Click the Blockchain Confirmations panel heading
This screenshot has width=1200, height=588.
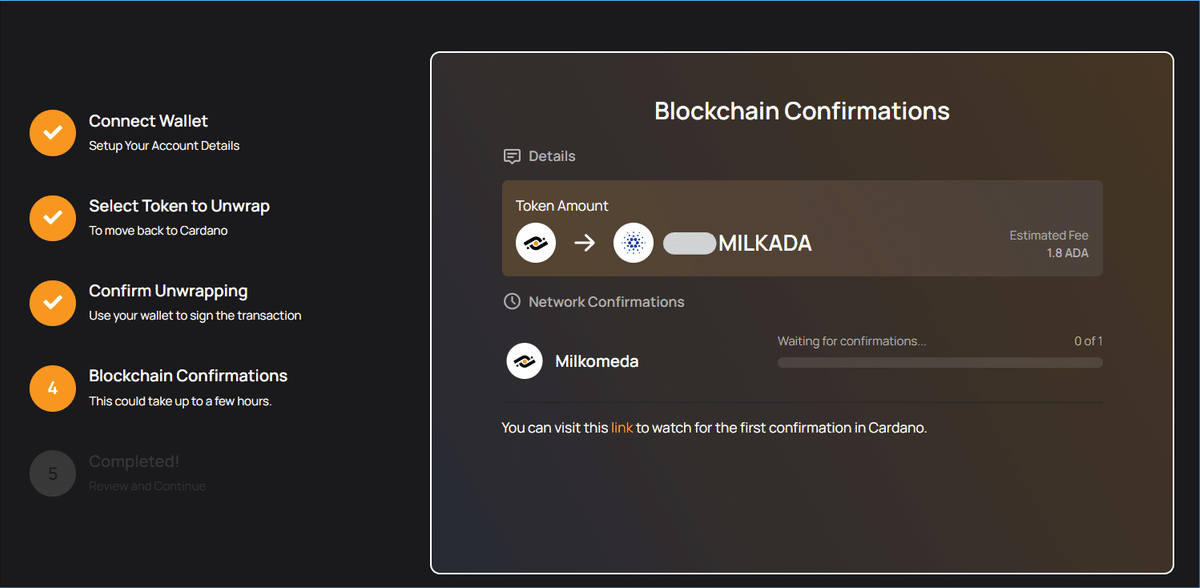[x=802, y=110]
